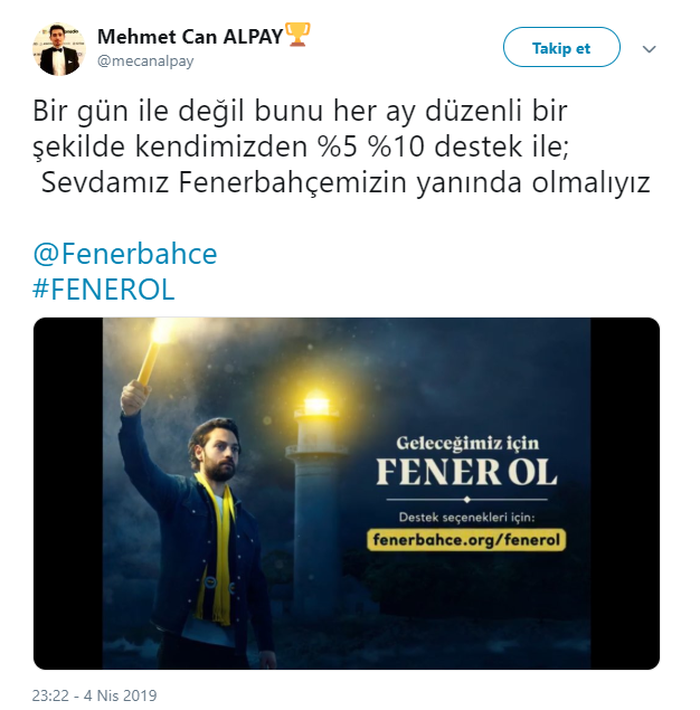Image resolution: width=700 pixels, height=710 pixels.
Task: Open the #FENEROL hashtag
Action: (x=104, y=290)
